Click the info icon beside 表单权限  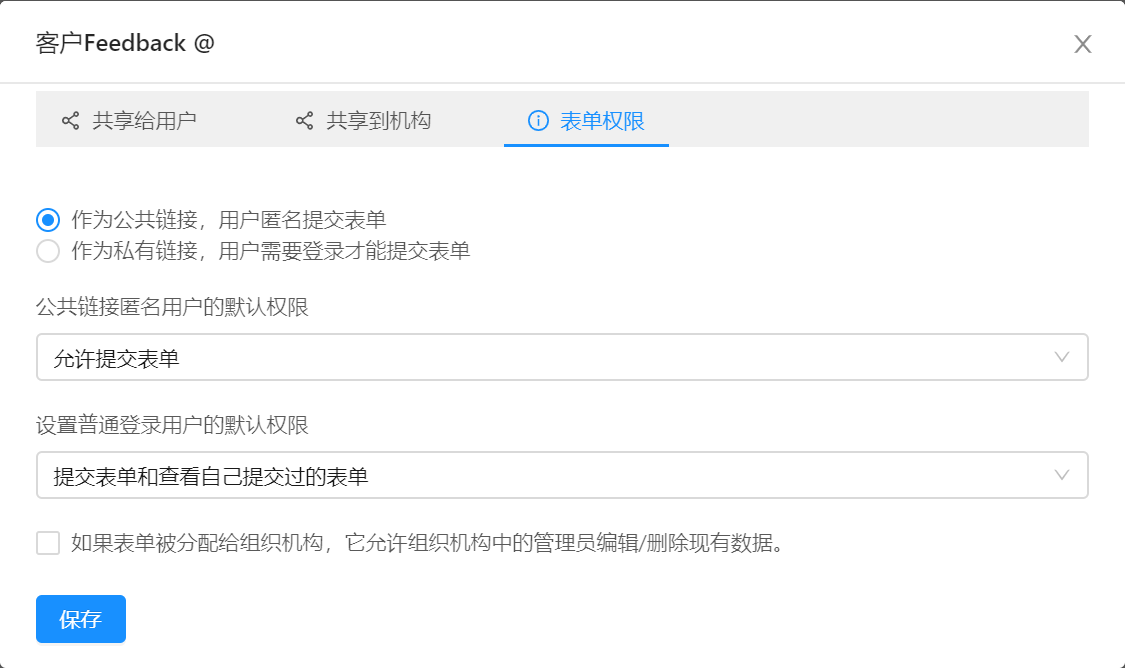coord(538,121)
